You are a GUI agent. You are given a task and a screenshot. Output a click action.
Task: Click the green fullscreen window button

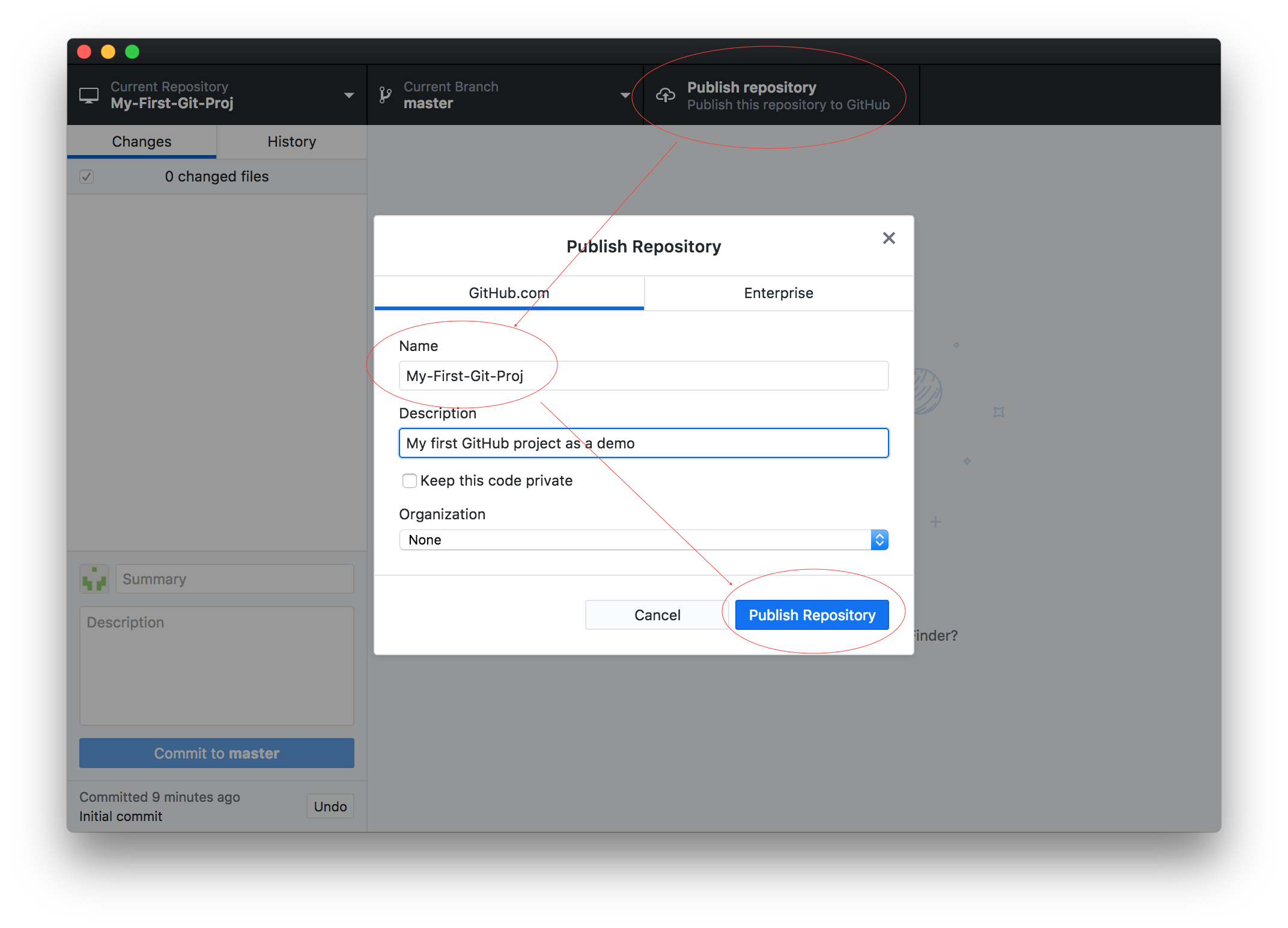click(x=132, y=52)
